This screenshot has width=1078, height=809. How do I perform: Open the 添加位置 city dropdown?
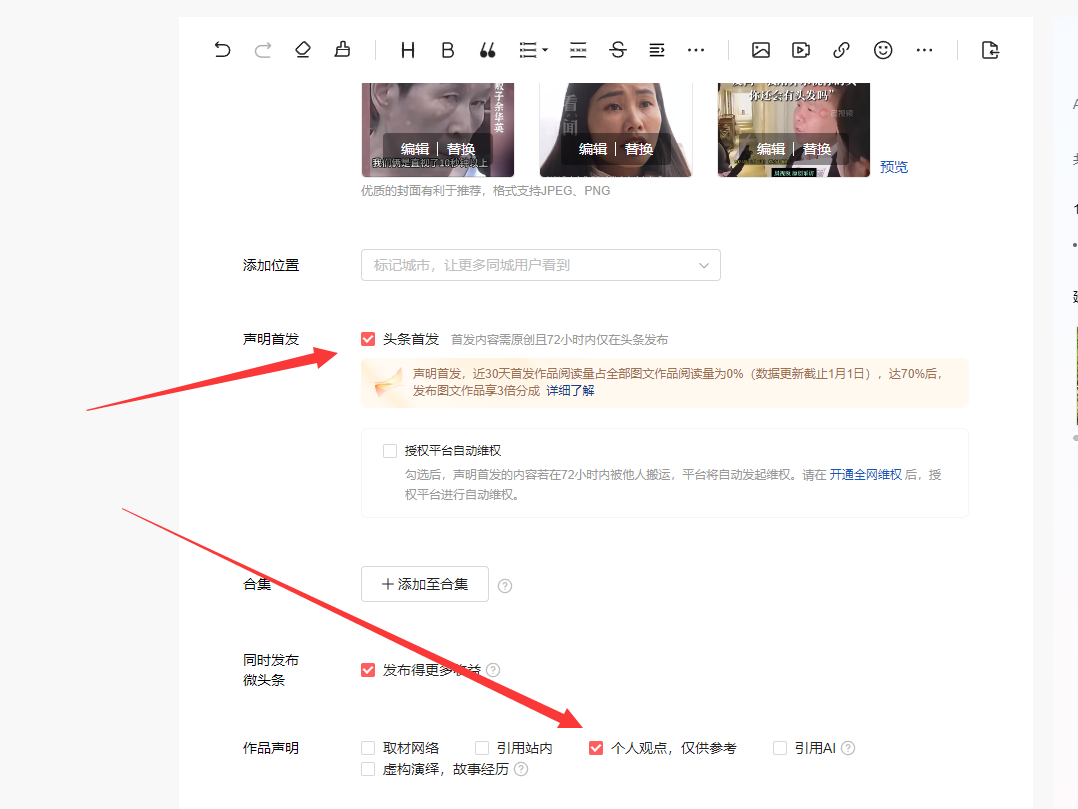(540, 265)
